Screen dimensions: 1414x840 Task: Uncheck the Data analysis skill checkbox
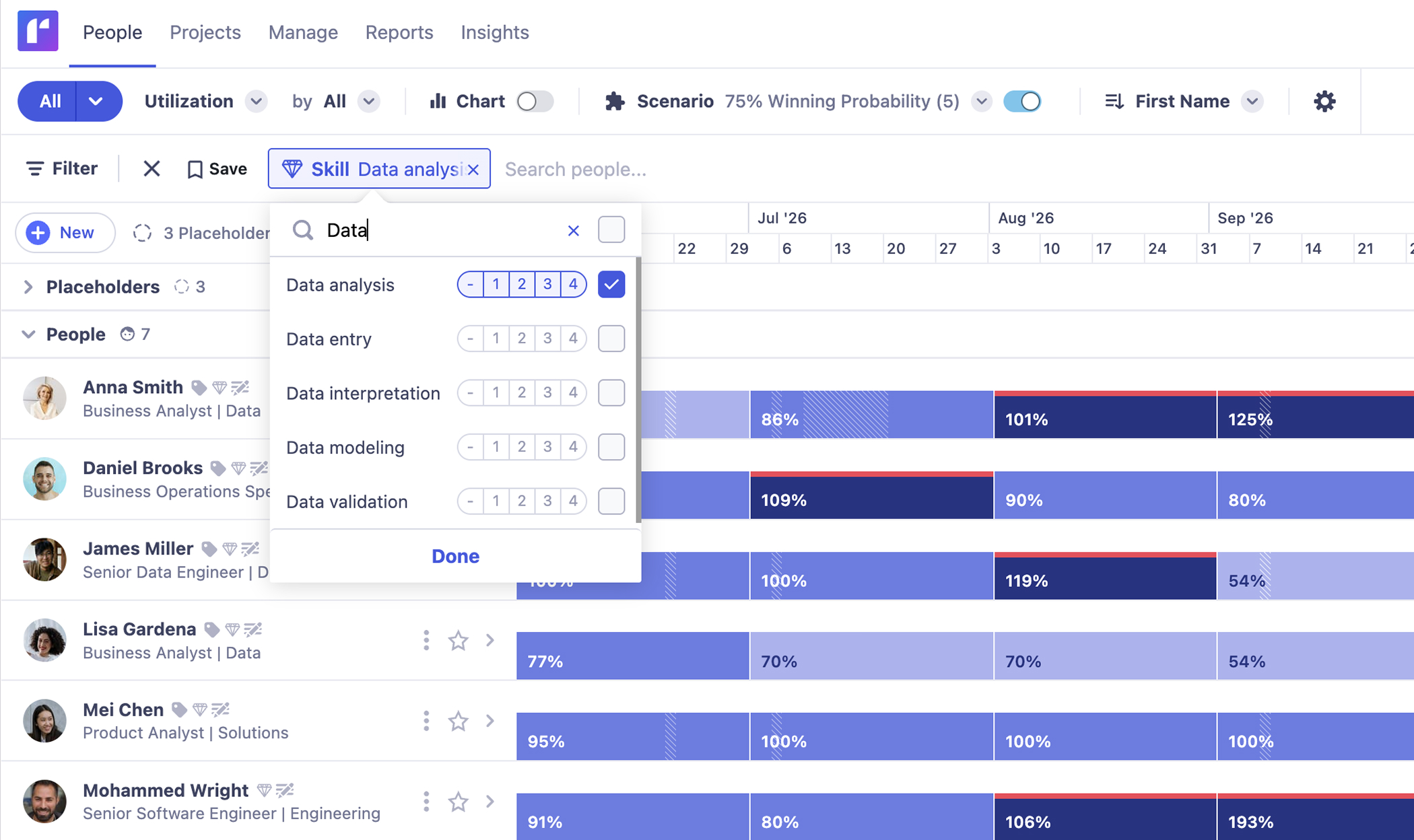pos(611,285)
